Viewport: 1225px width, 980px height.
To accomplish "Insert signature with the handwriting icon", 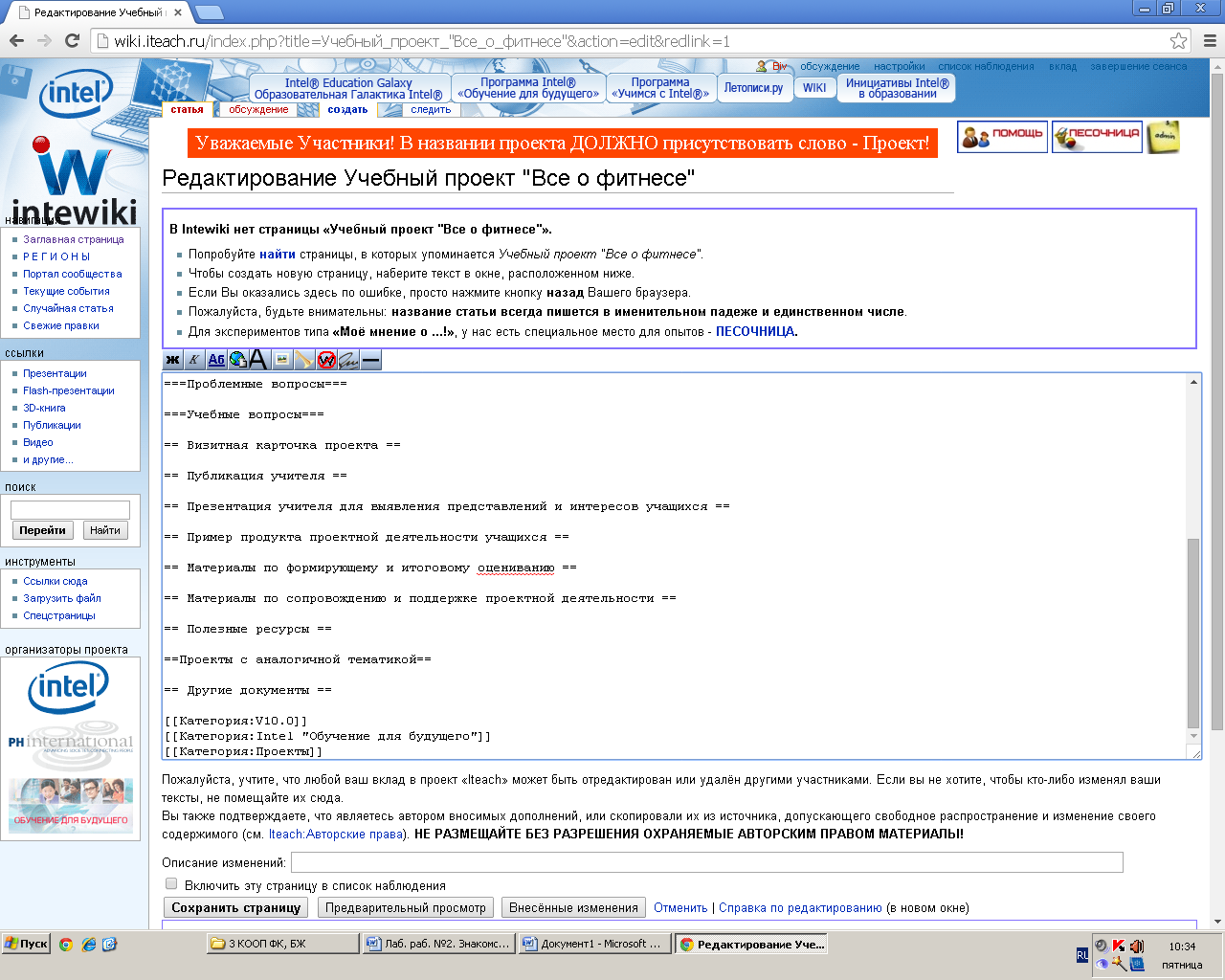I will click(x=348, y=360).
